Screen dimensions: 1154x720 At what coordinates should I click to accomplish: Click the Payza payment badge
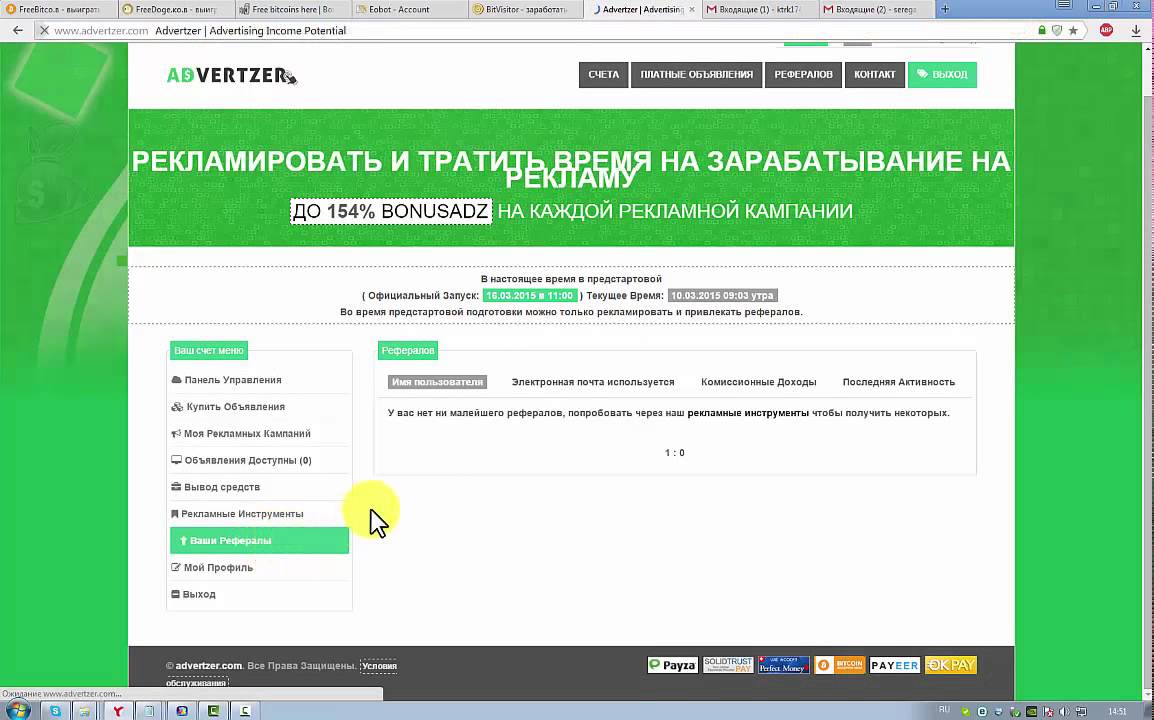(673, 665)
